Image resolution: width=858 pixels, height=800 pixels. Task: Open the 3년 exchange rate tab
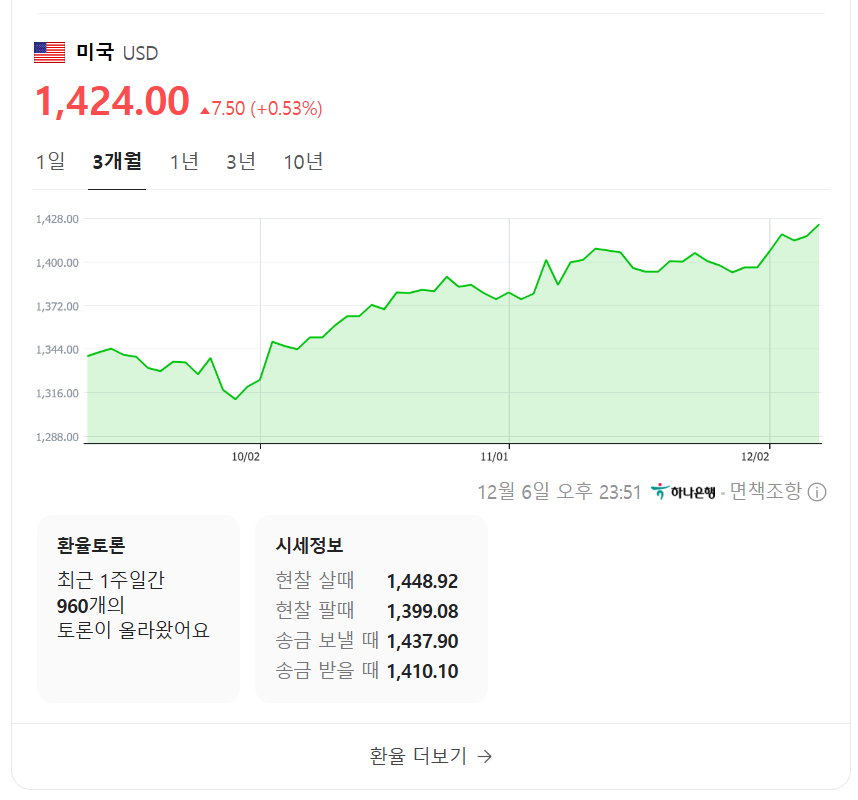[x=242, y=161]
